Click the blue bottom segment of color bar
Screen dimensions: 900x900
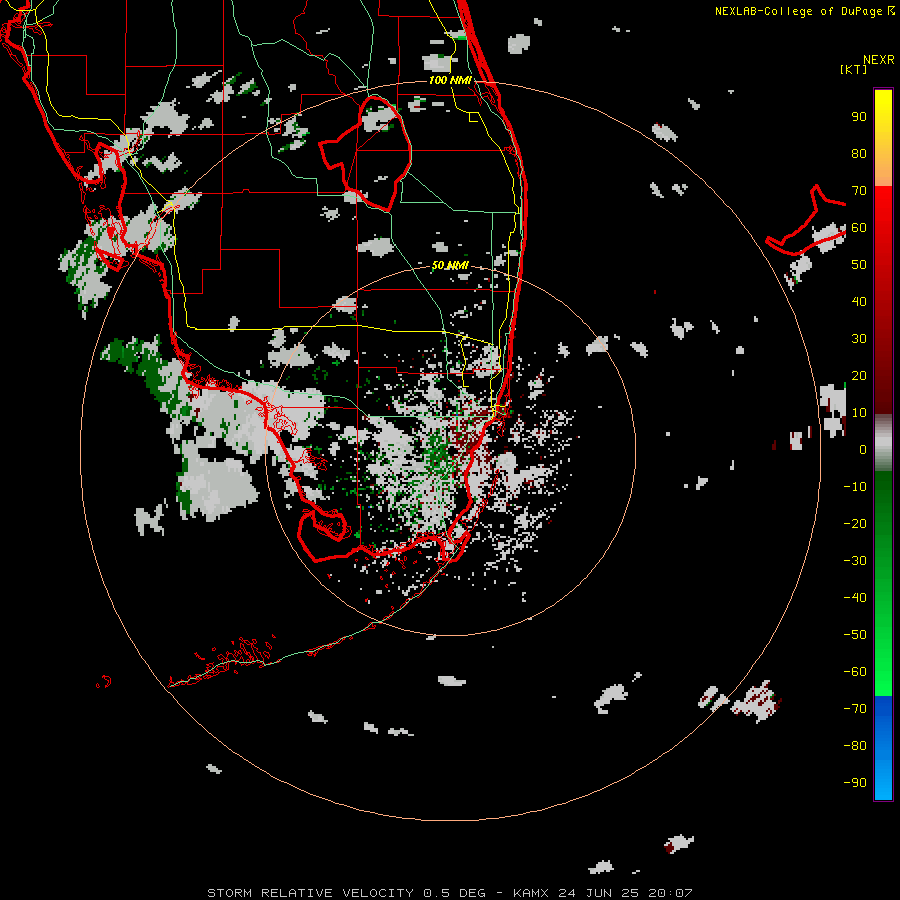pyautogui.click(x=883, y=748)
